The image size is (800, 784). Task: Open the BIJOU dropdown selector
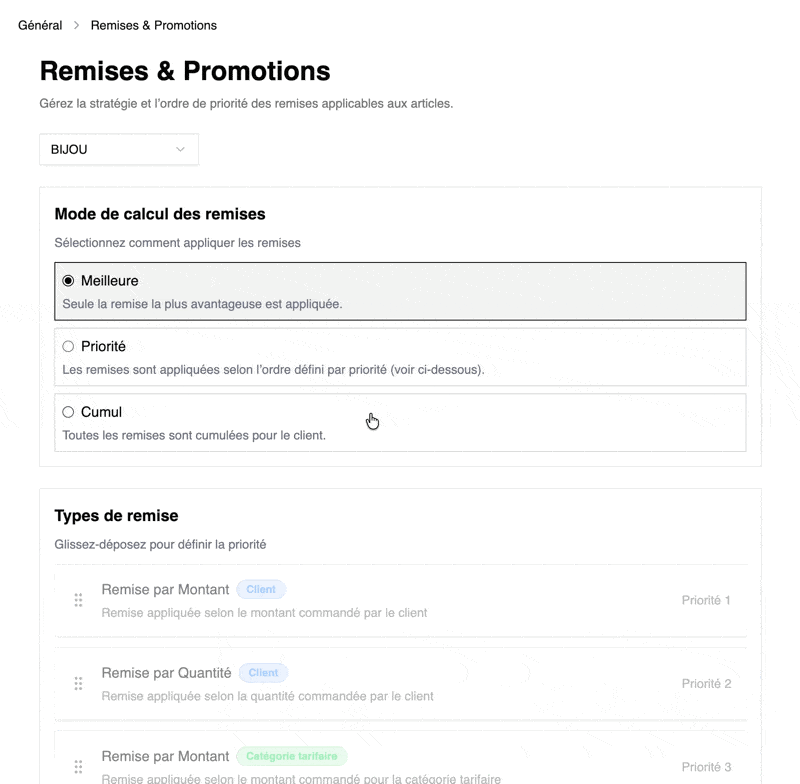pos(118,150)
